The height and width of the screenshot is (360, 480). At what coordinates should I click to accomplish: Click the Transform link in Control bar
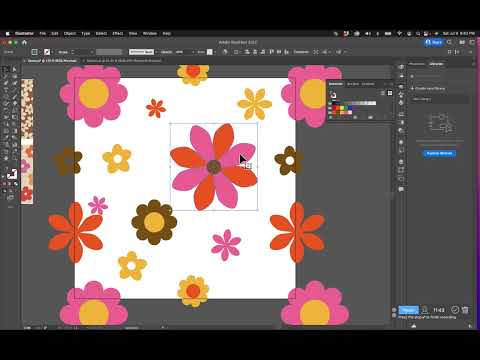301,52
